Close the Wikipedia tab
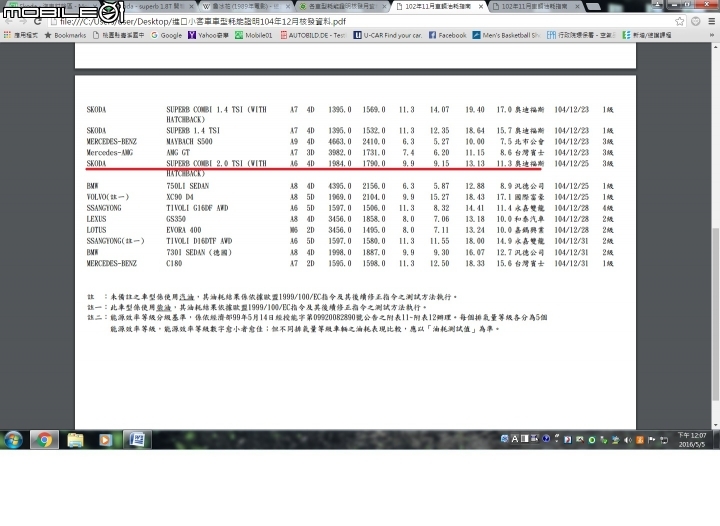 point(288,6)
